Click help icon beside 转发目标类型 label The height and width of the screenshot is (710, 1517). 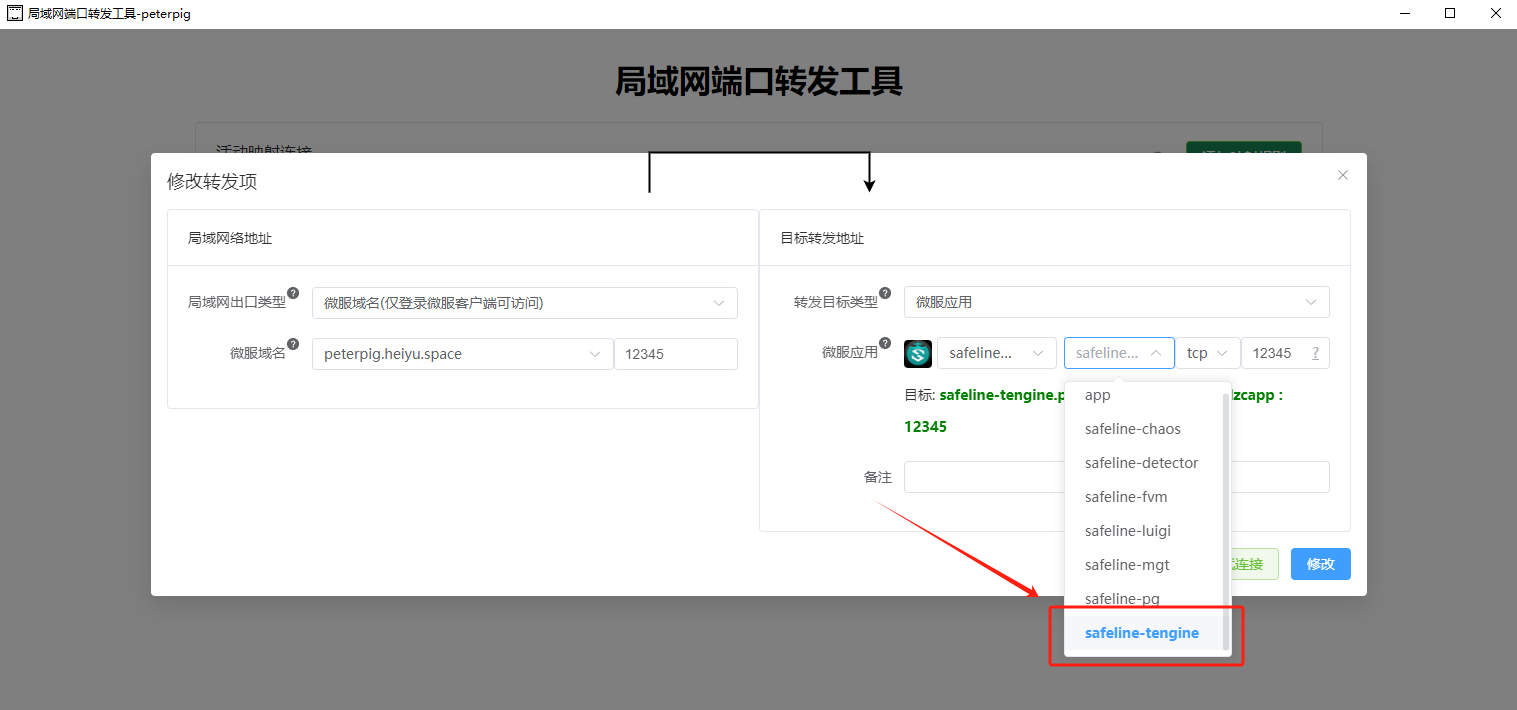tap(885, 294)
